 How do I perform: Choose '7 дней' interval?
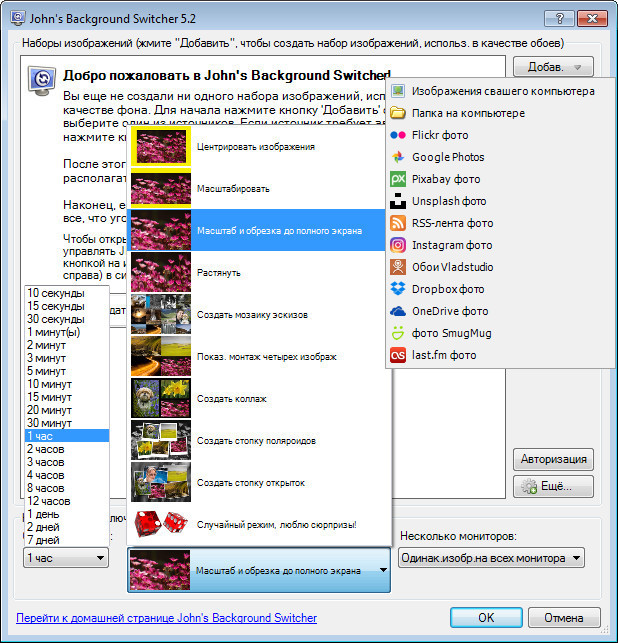67,540
